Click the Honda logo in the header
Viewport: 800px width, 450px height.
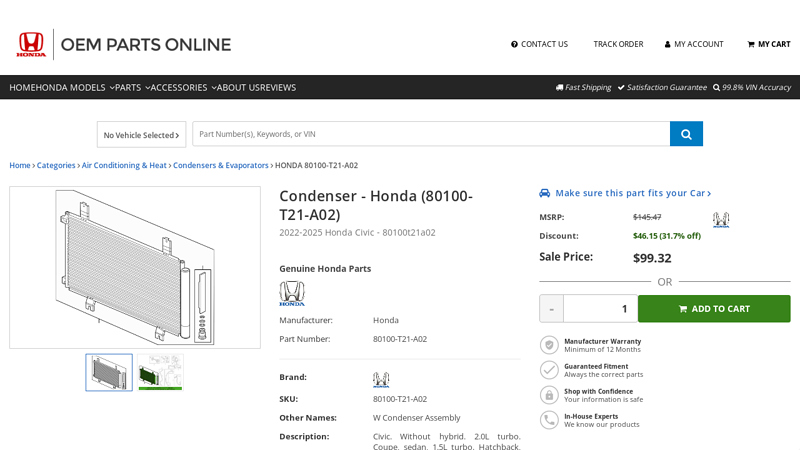tap(31, 44)
